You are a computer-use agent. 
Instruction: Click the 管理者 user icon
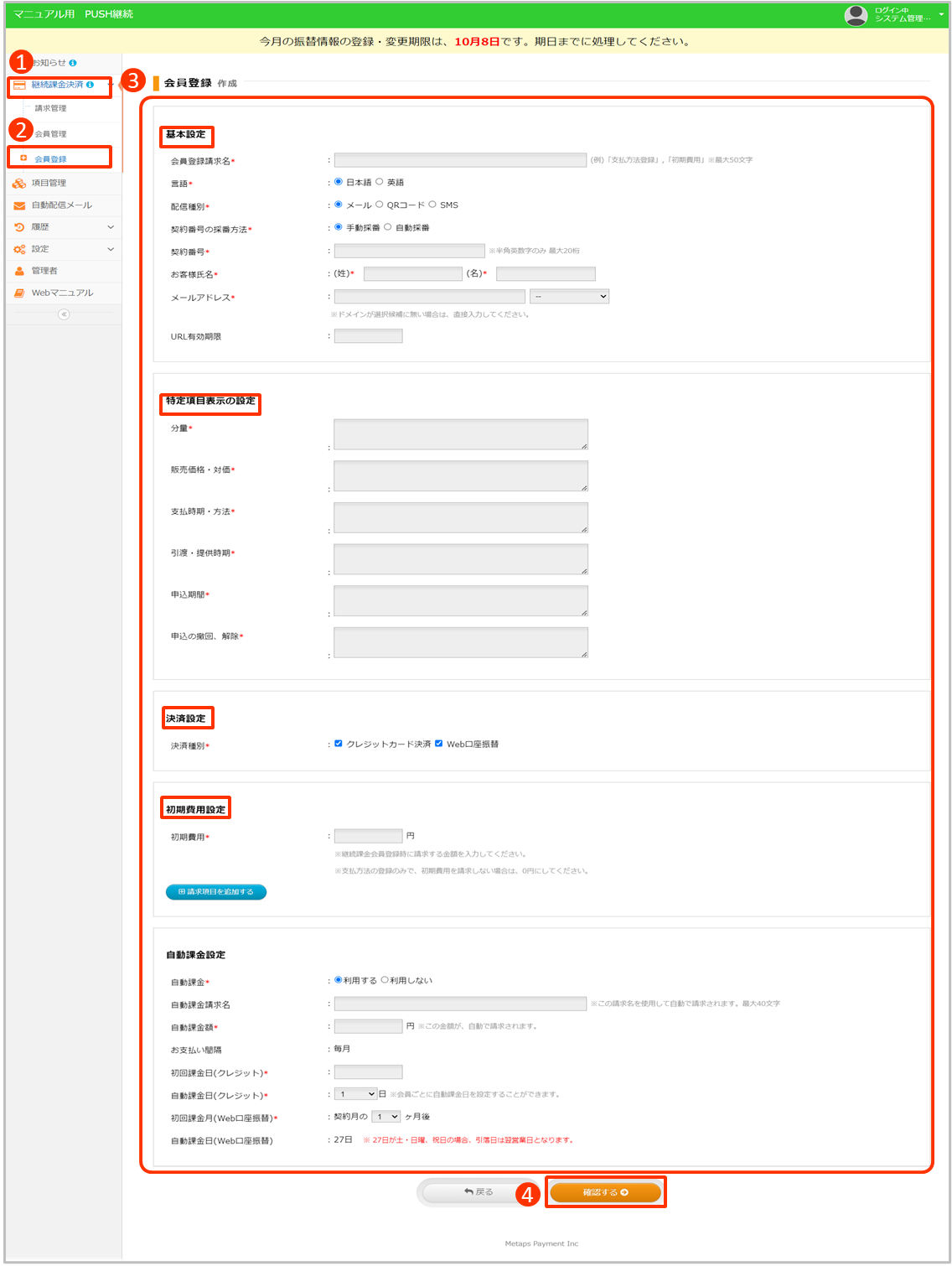(19, 271)
